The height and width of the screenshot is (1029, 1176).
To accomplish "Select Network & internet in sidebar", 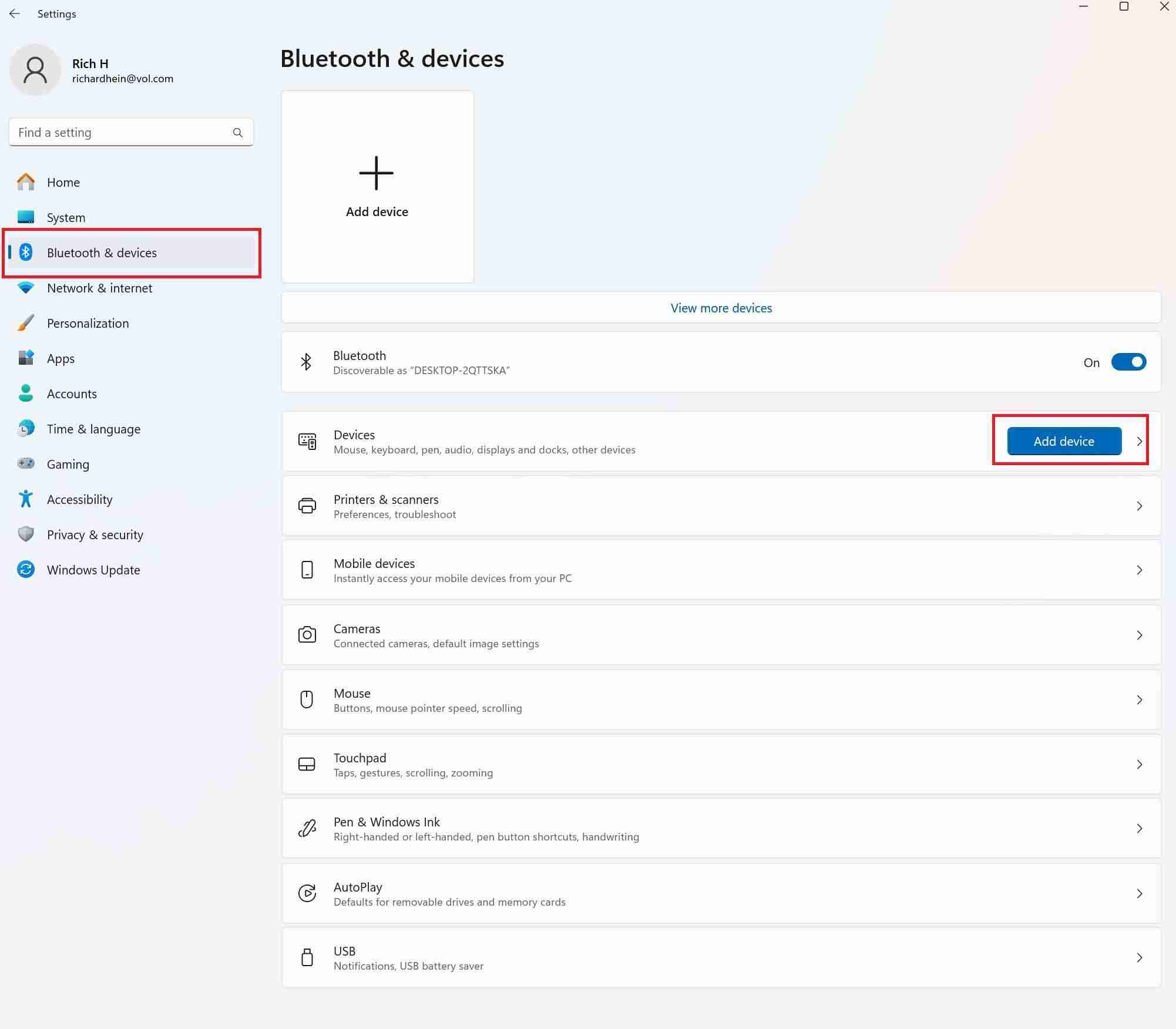I will 131,288.
